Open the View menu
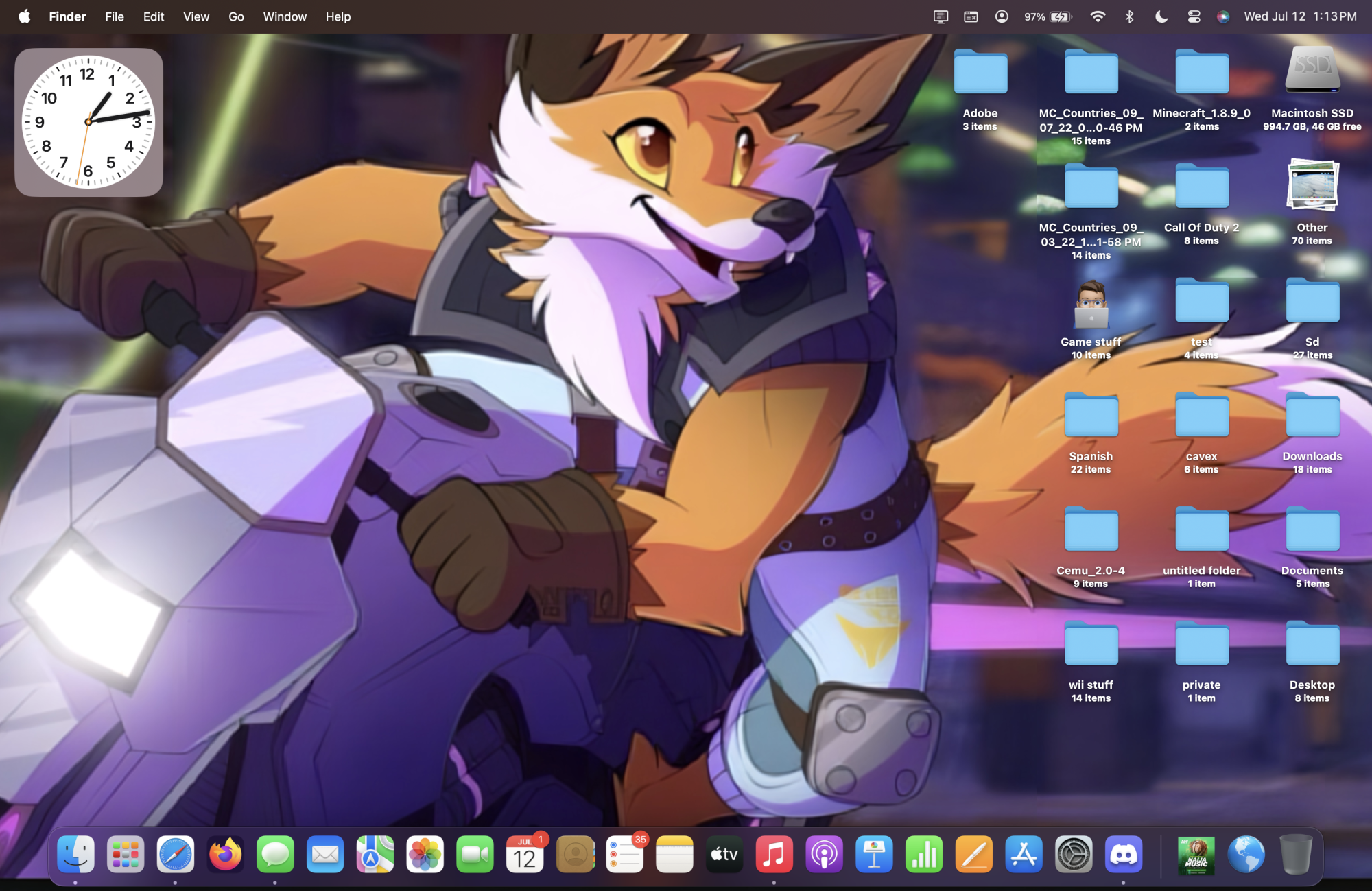1372x891 pixels. 196,16
